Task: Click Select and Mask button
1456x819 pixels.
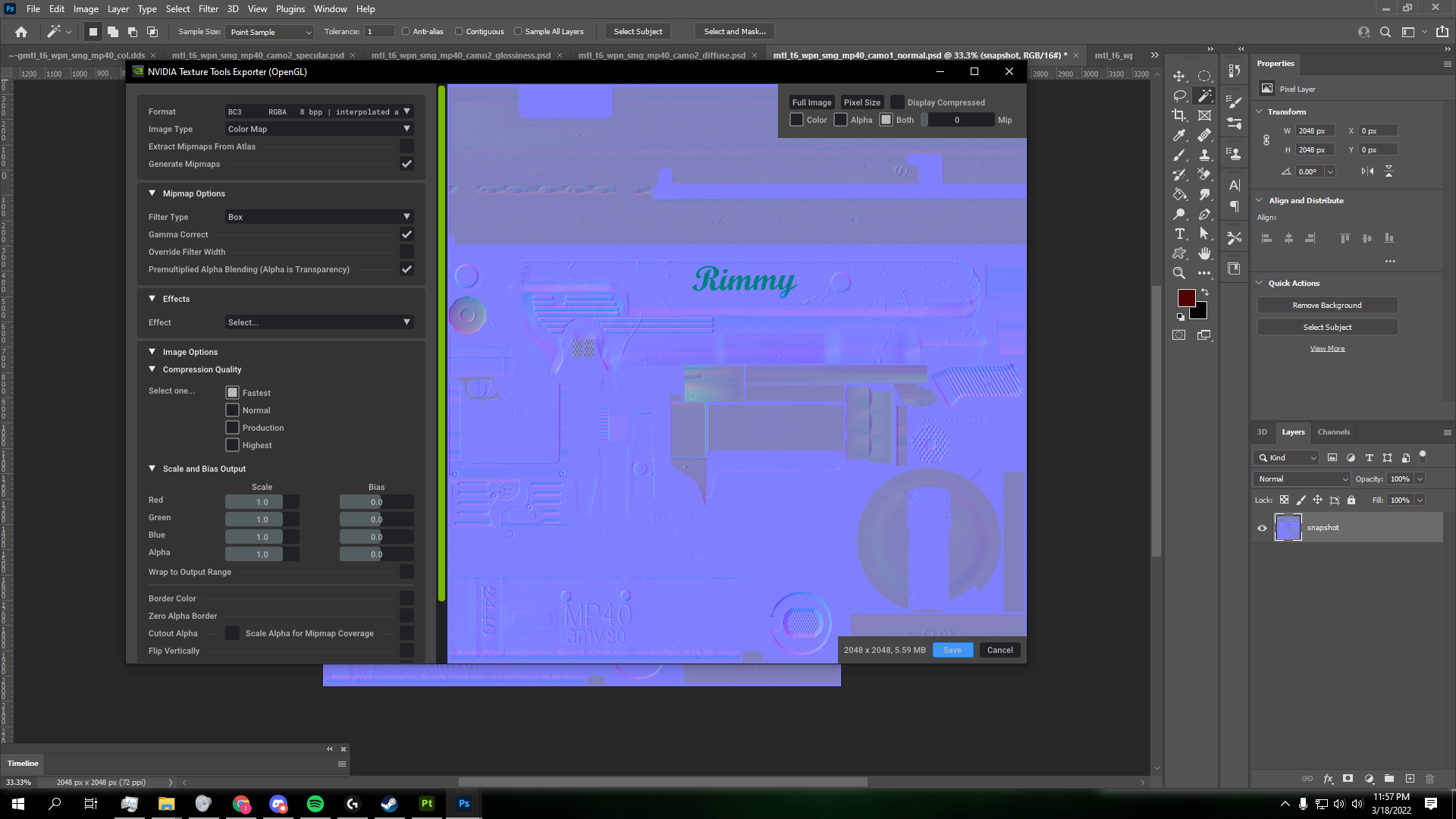Action: click(734, 32)
